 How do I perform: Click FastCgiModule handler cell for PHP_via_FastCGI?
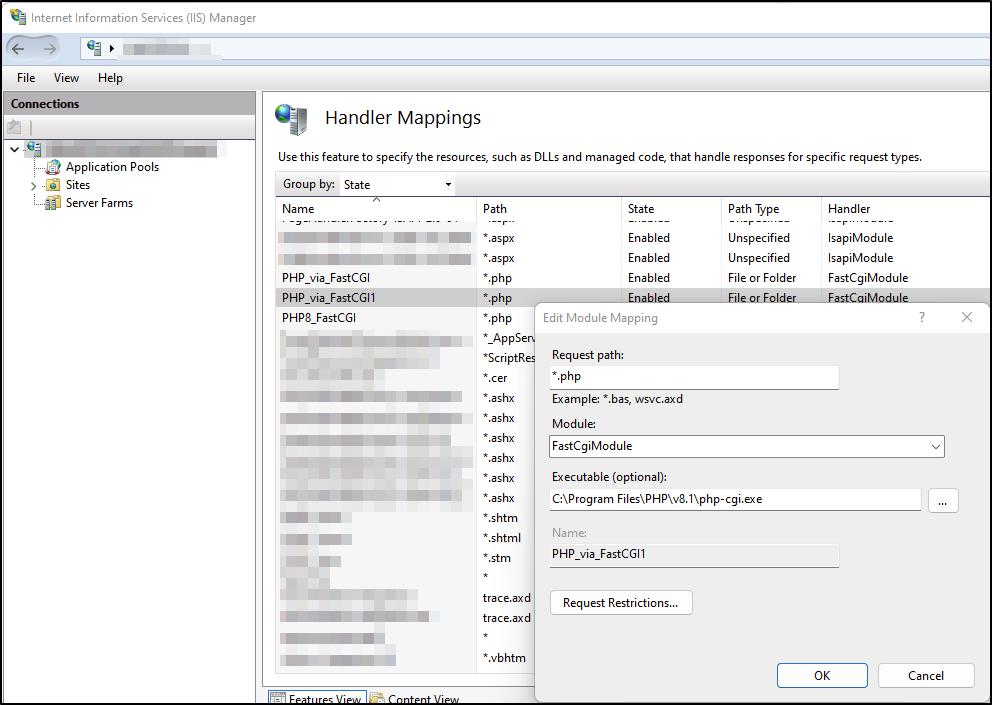tap(867, 278)
